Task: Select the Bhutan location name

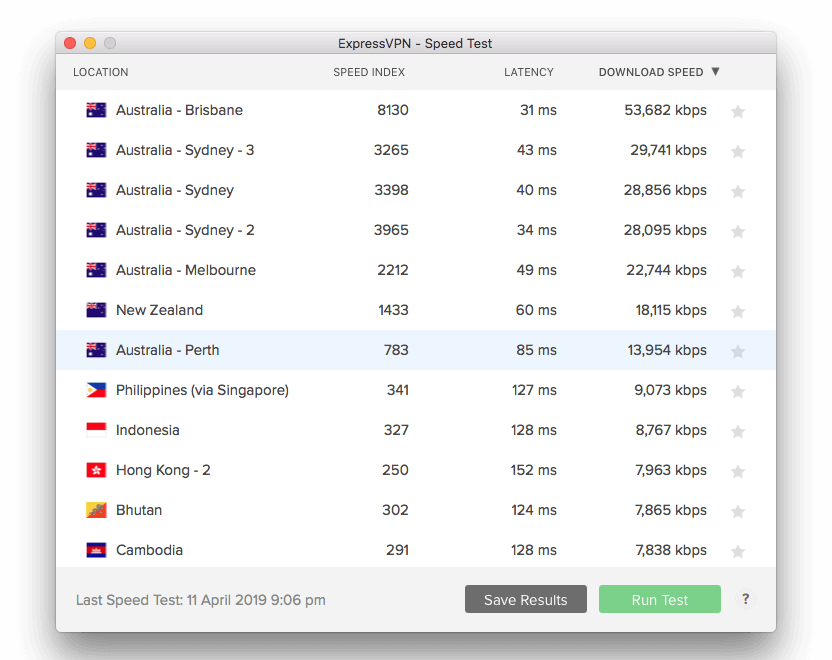Action: click(139, 510)
